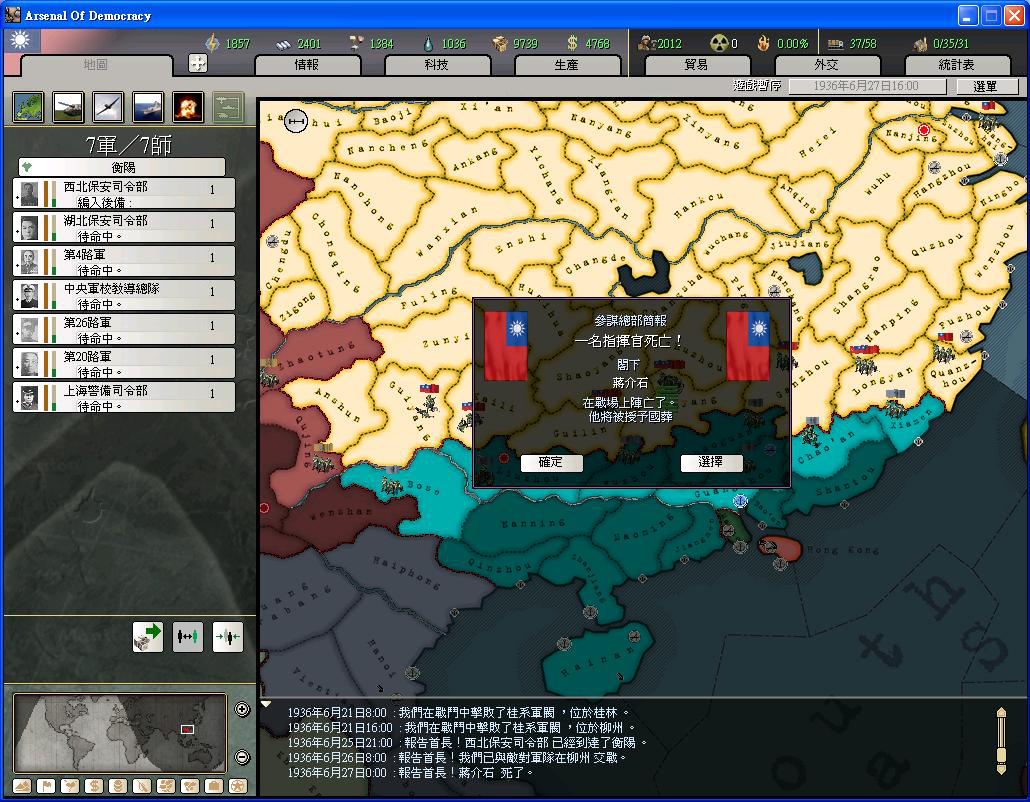Click the merge units icon

228,636
